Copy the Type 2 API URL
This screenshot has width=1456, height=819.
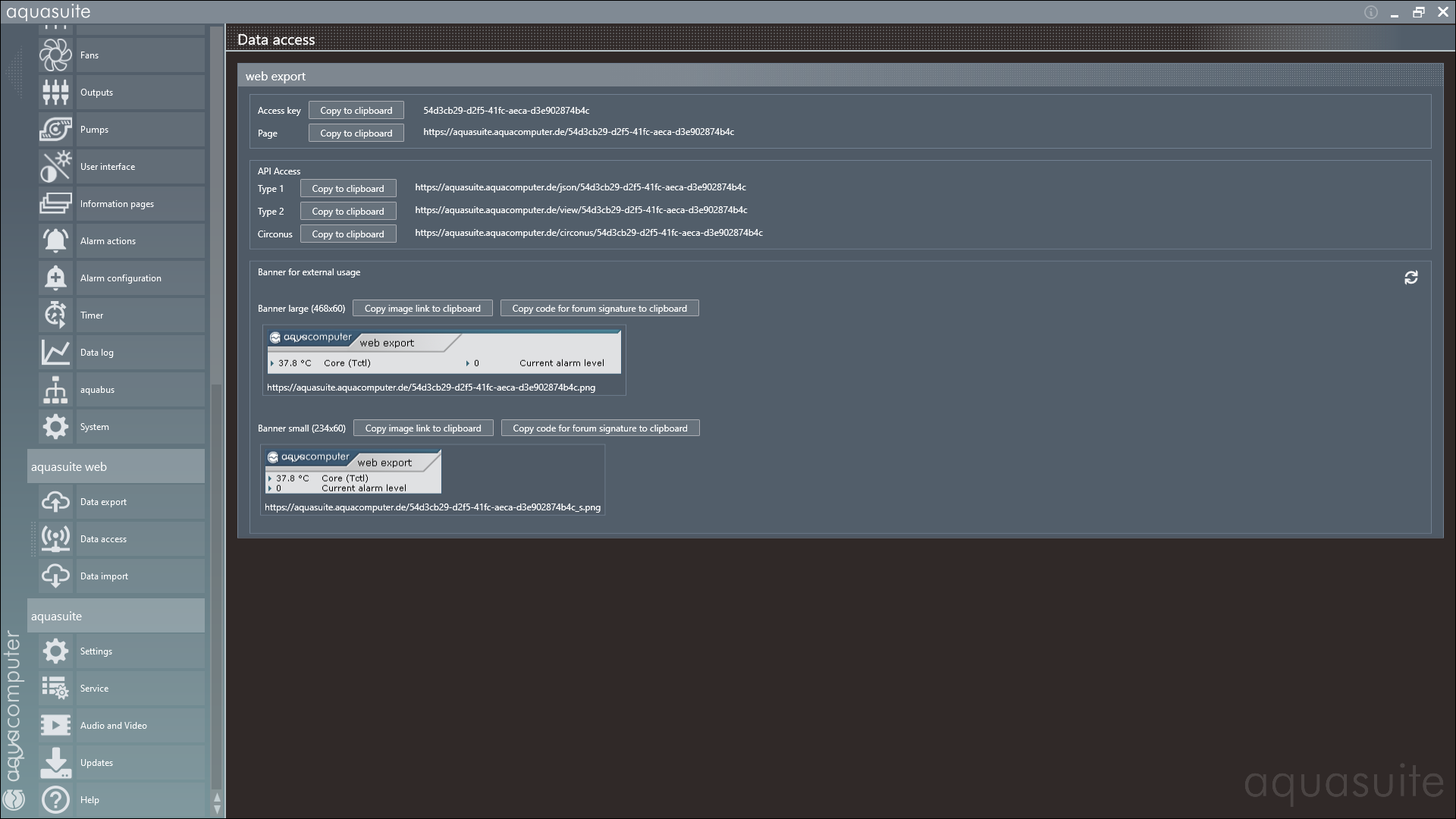point(348,212)
